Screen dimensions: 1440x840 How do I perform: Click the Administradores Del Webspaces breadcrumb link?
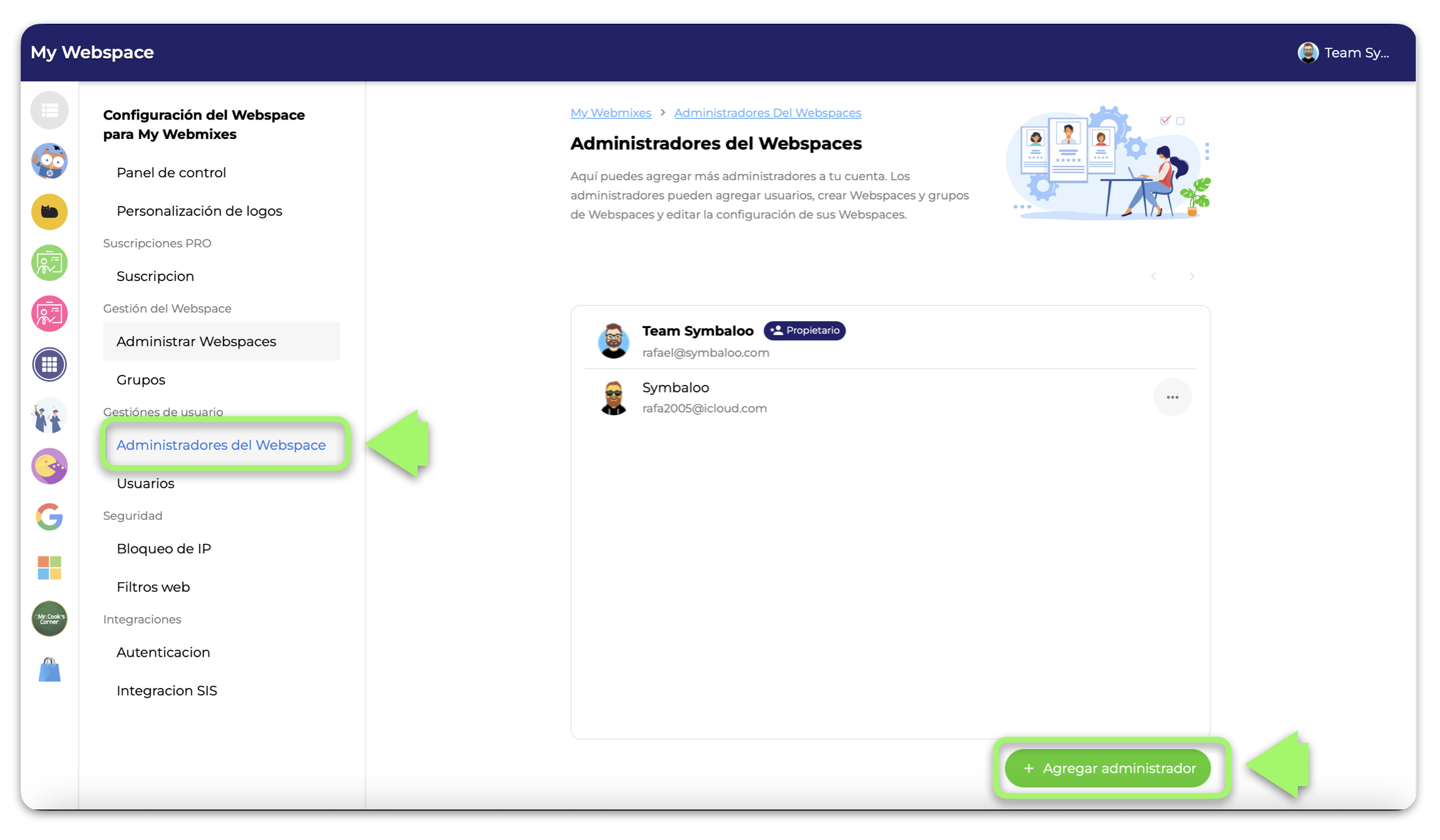coord(768,113)
